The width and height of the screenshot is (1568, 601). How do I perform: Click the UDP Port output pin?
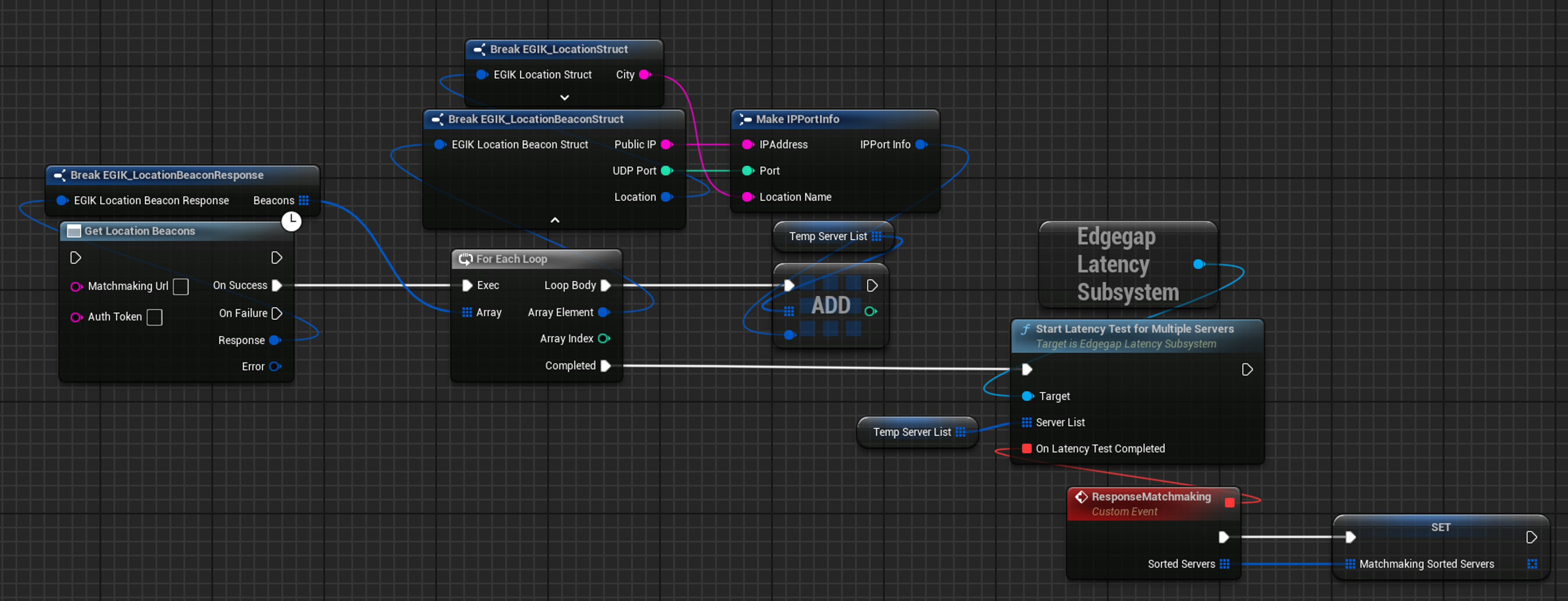pos(666,170)
